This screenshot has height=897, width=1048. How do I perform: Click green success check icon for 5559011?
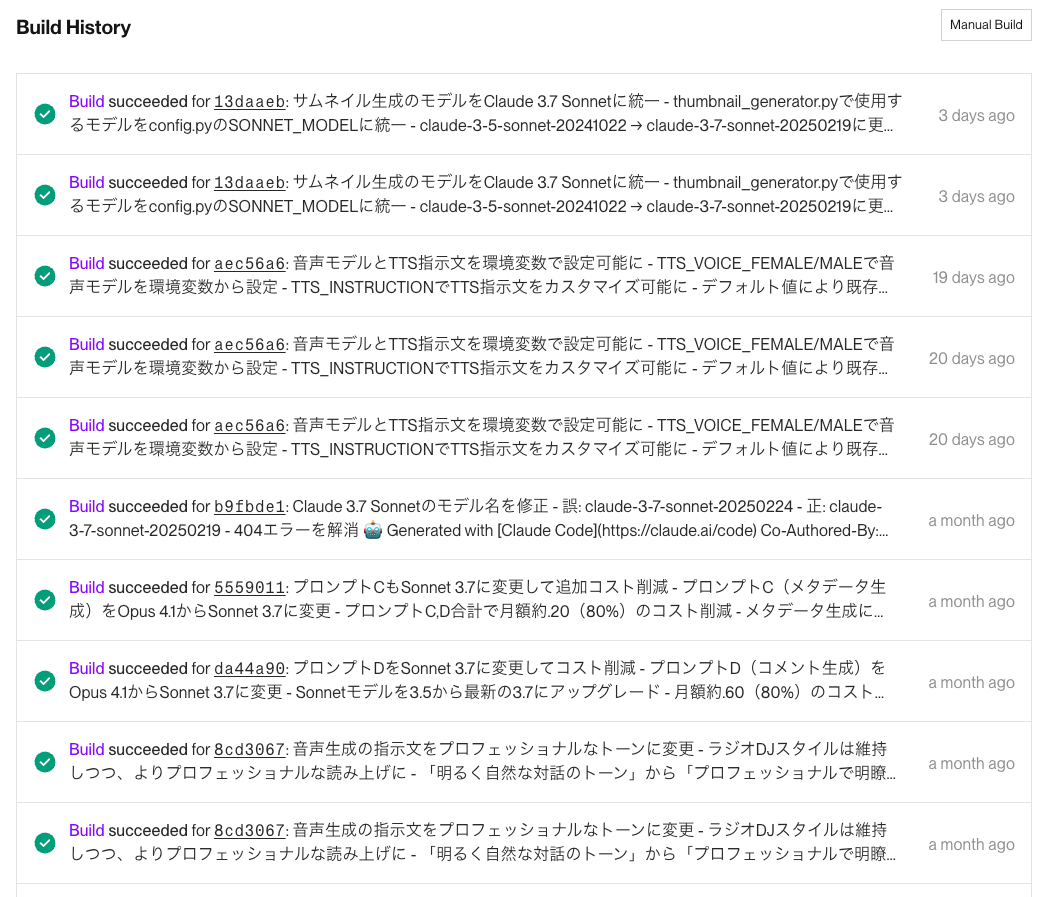pyautogui.click(x=45, y=600)
